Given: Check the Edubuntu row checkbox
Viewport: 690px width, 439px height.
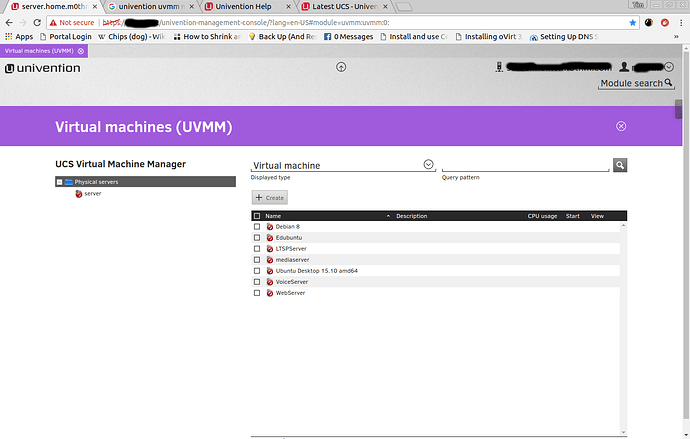Looking at the screenshot, I should [x=257, y=238].
